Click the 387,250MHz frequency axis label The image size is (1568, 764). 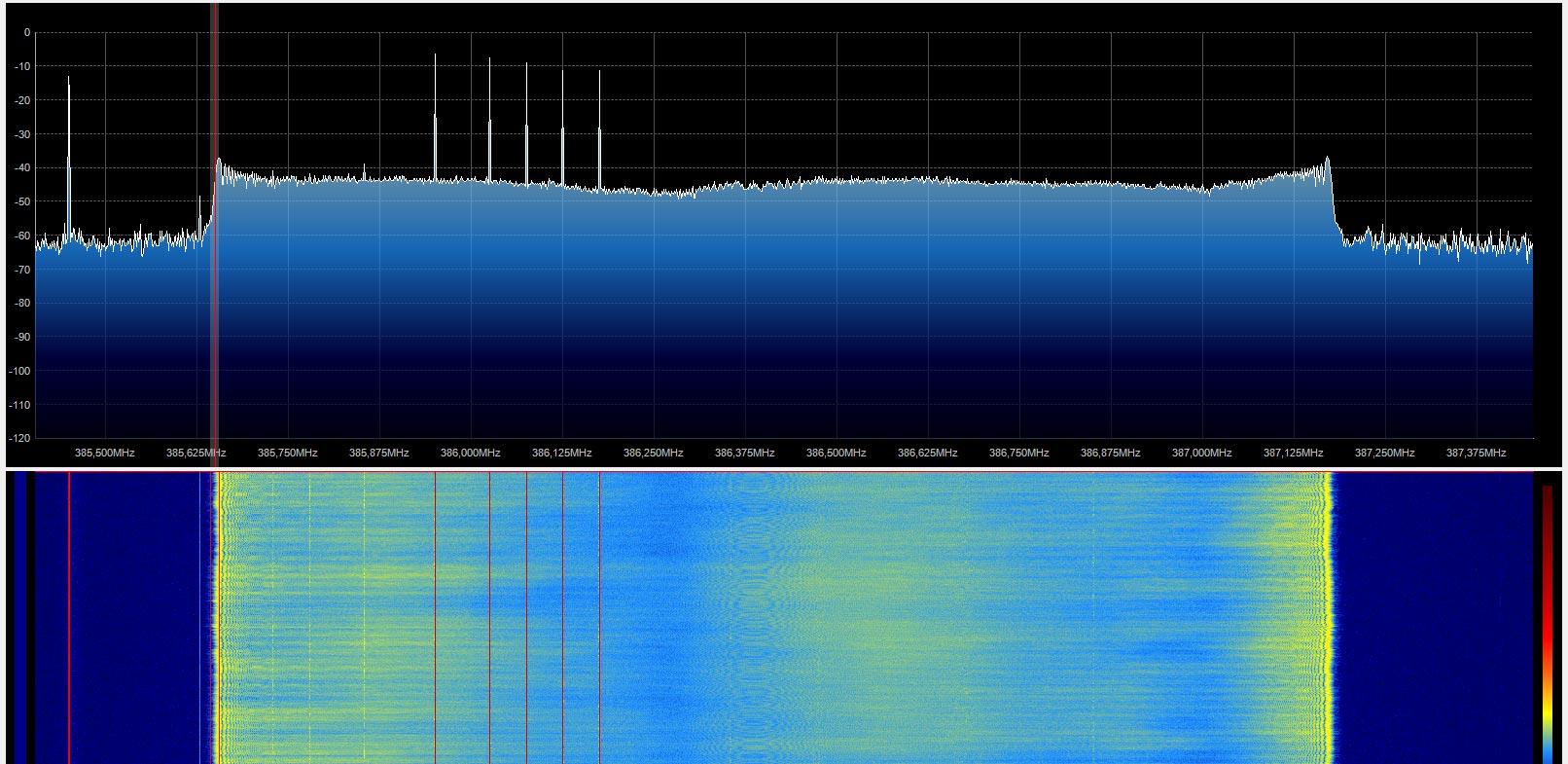coord(1385,453)
